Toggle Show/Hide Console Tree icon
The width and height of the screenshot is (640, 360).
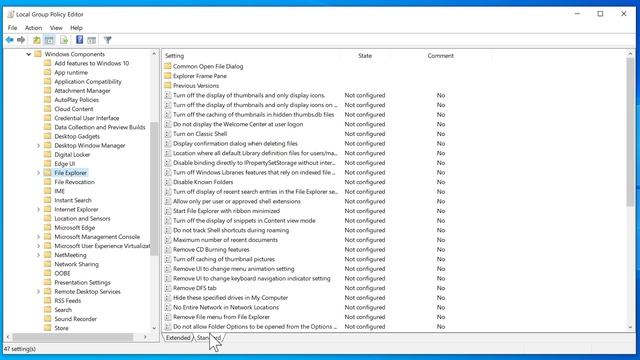click(x=49, y=40)
